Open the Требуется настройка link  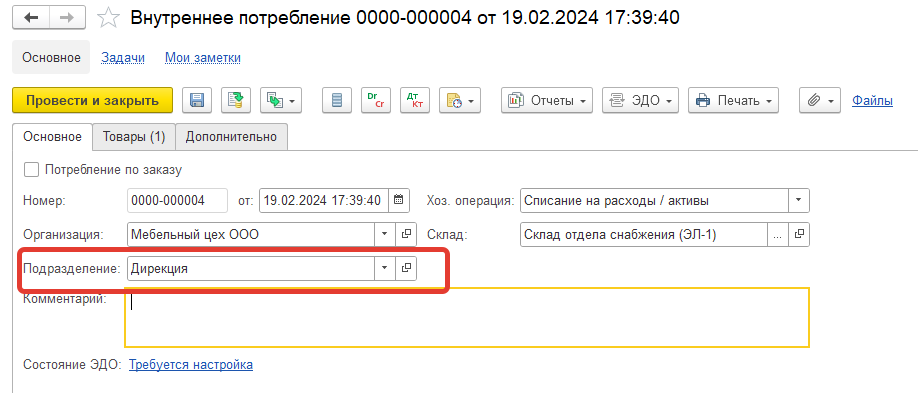[191, 365]
